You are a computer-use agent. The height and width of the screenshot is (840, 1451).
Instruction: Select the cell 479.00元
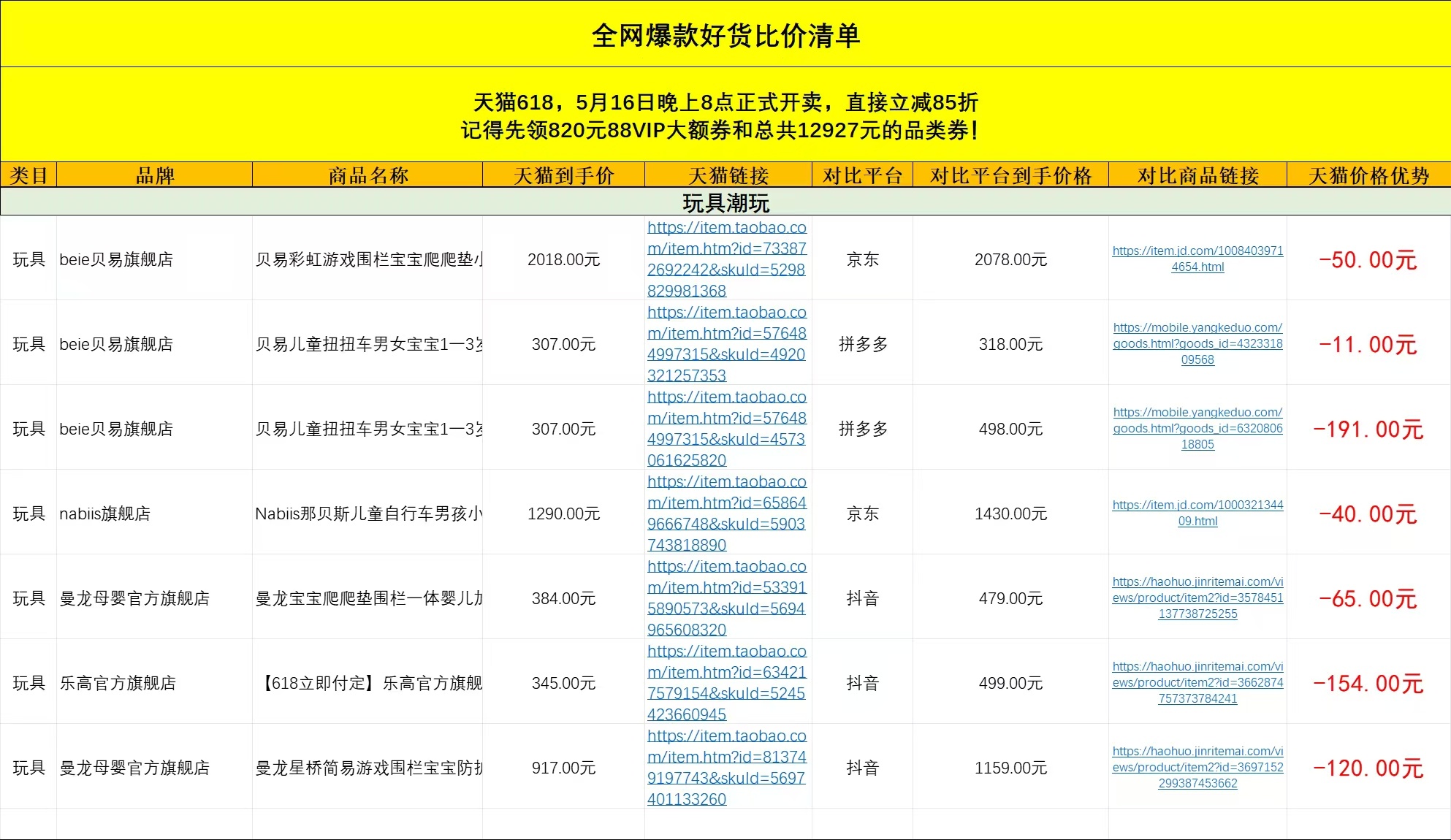pyautogui.click(x=1011, y=598)
